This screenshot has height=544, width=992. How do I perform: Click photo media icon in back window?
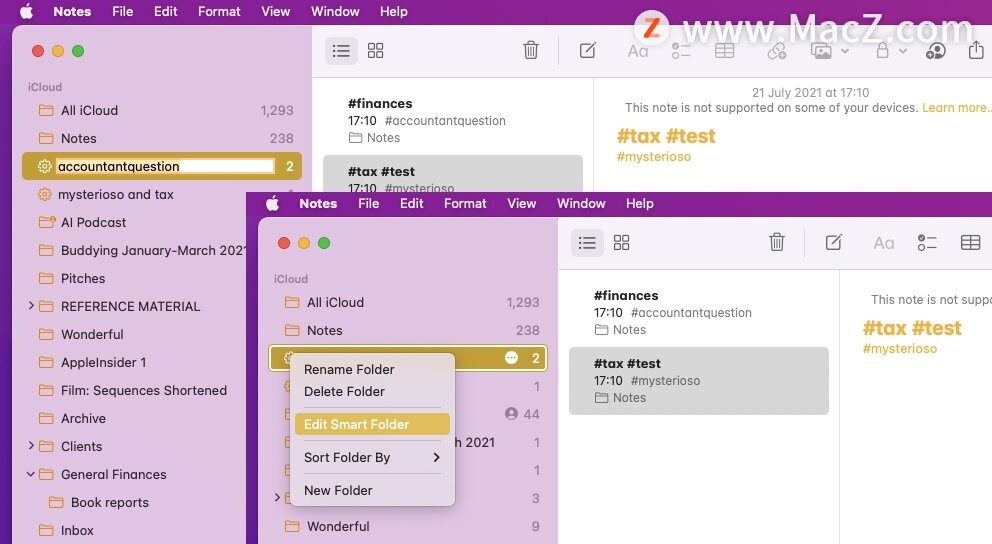pyautogui.click(x=821, y=51)
